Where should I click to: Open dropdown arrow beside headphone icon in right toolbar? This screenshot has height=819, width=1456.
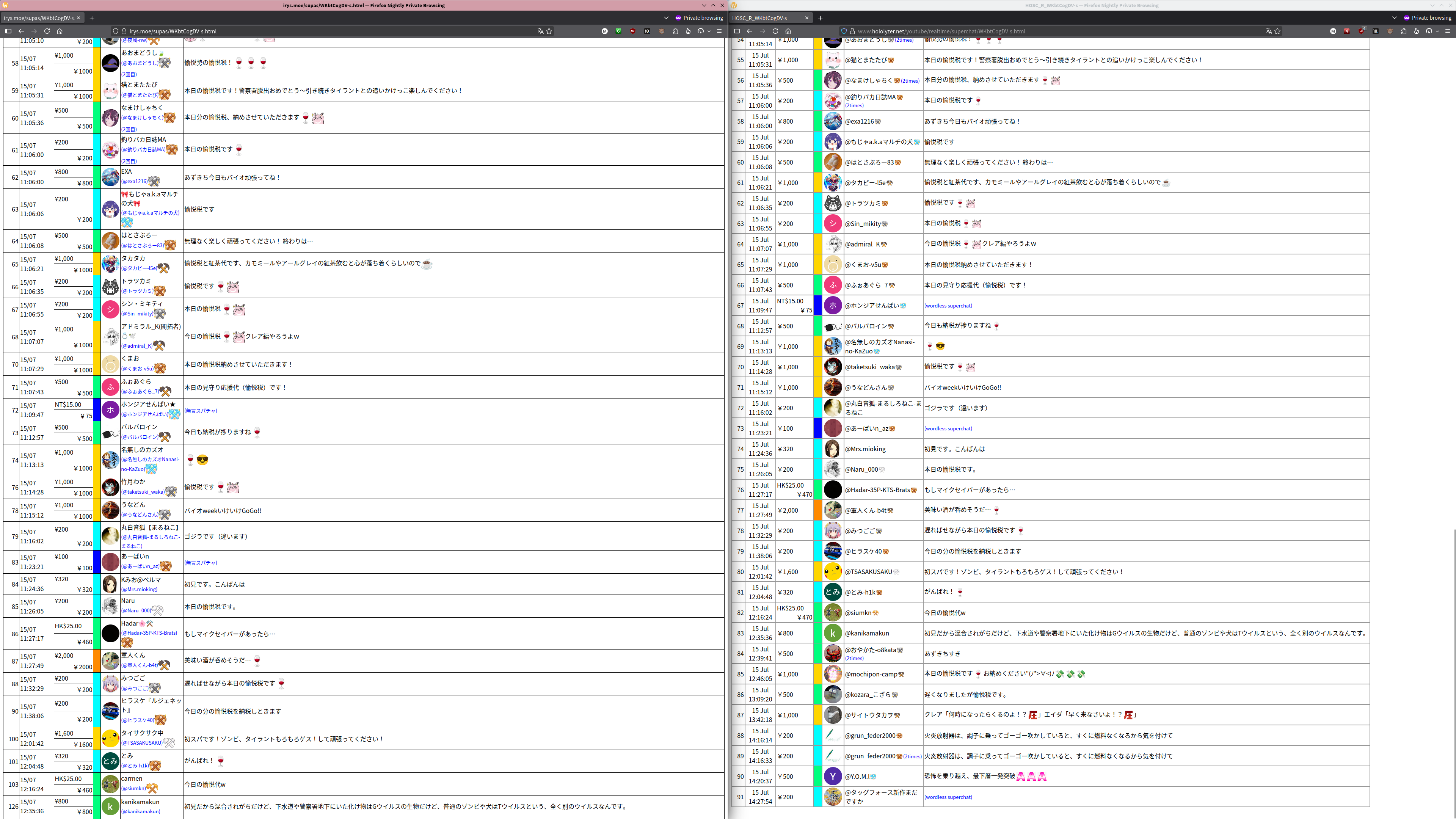pos(1437,31)
